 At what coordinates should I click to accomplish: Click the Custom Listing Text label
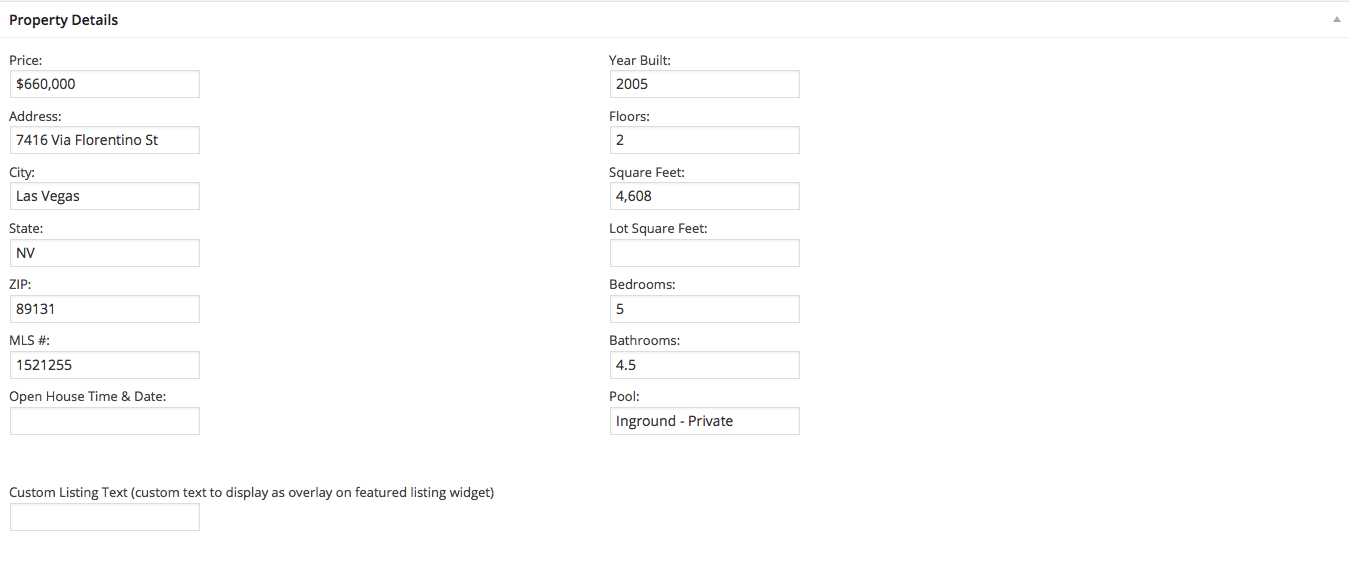coord(252,492)
